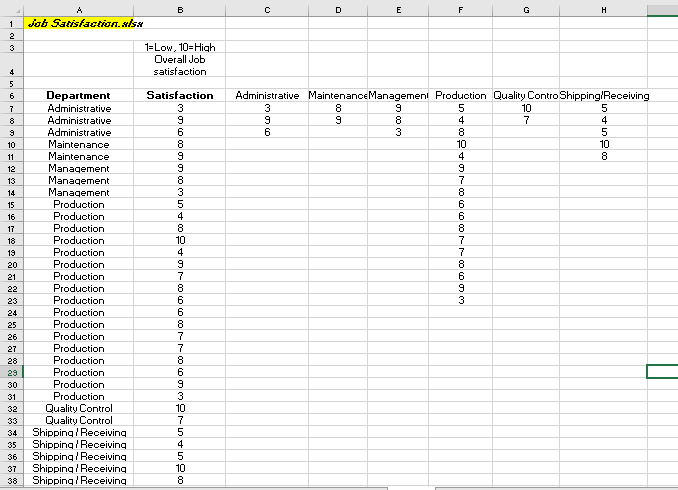678x490 pixels.
Task: Click value 6 in cell C9
Action: (x=267, y=132)
